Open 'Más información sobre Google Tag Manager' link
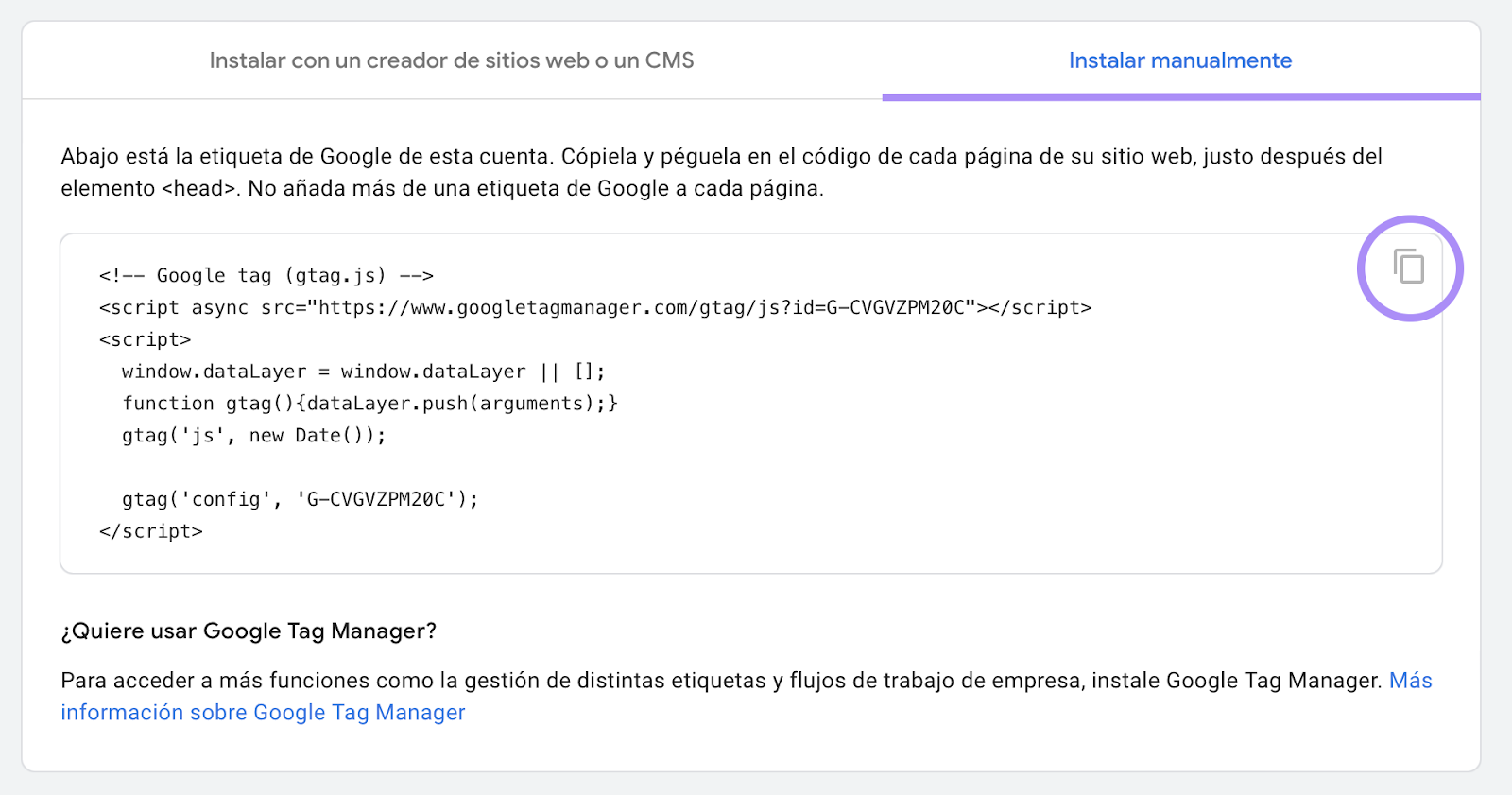 [x=747, y=697]
